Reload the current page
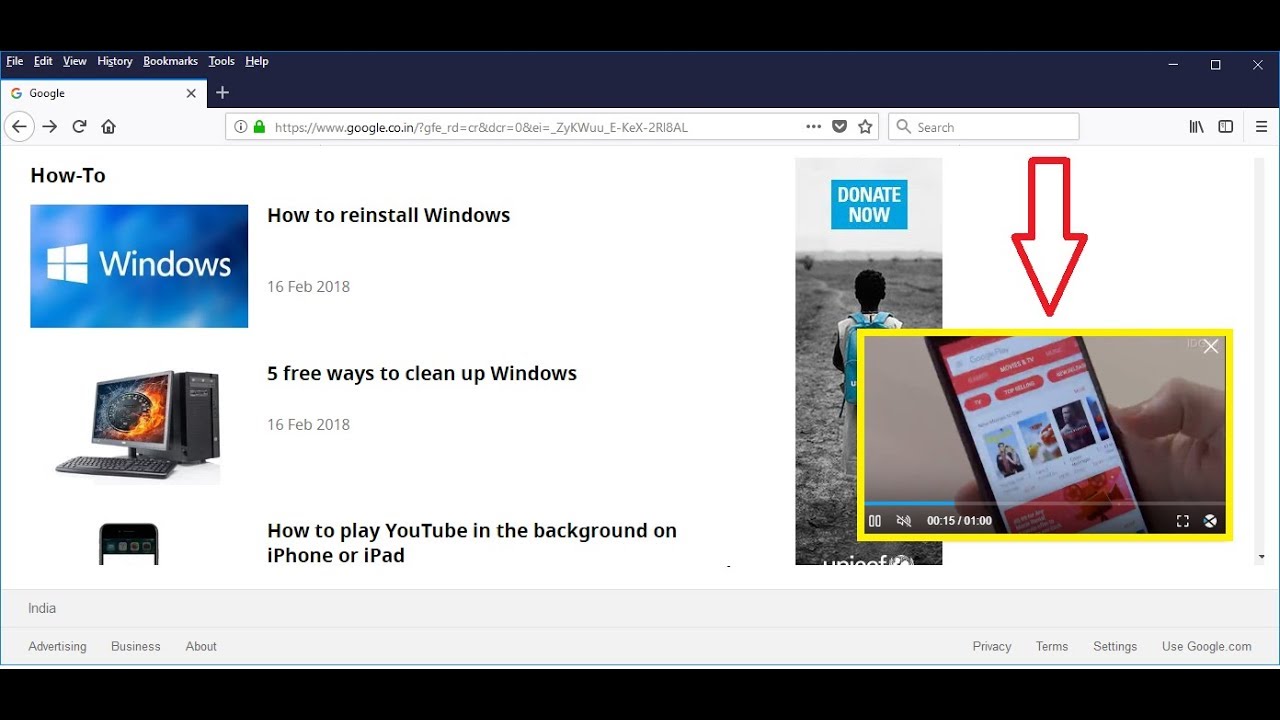 pos(79,127)
